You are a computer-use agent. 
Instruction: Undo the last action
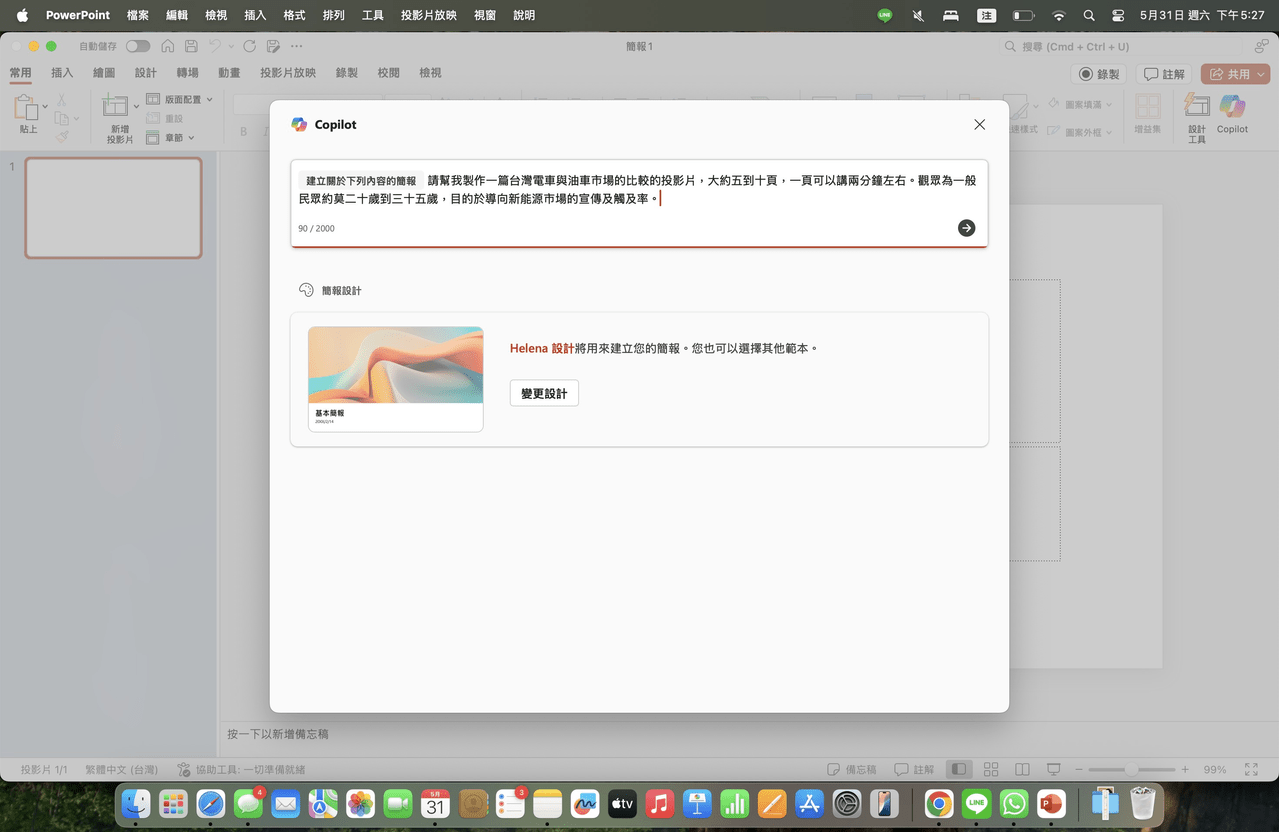tap(214, 46)
